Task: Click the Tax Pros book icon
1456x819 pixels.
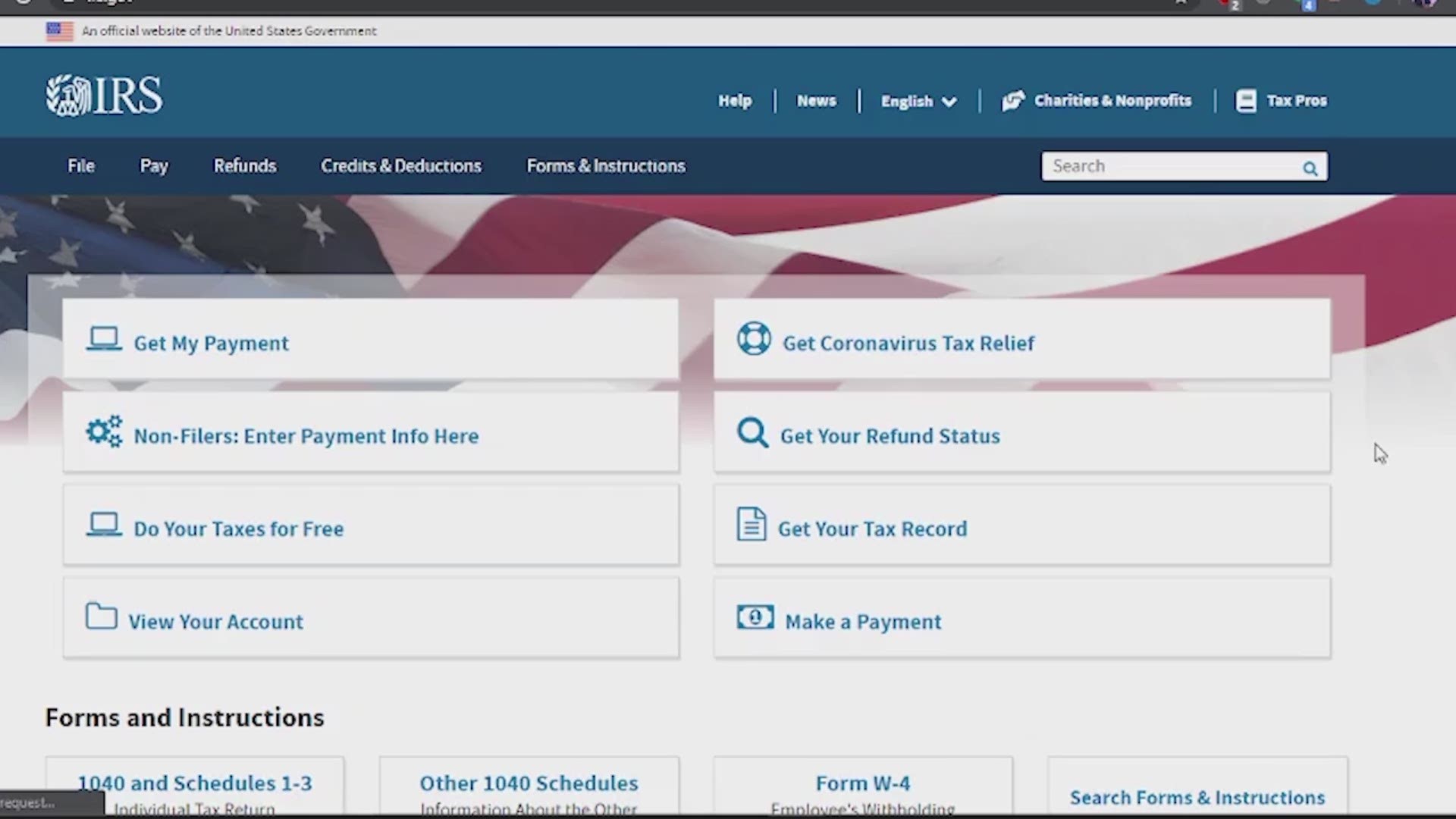Action: coord(1245,101)
